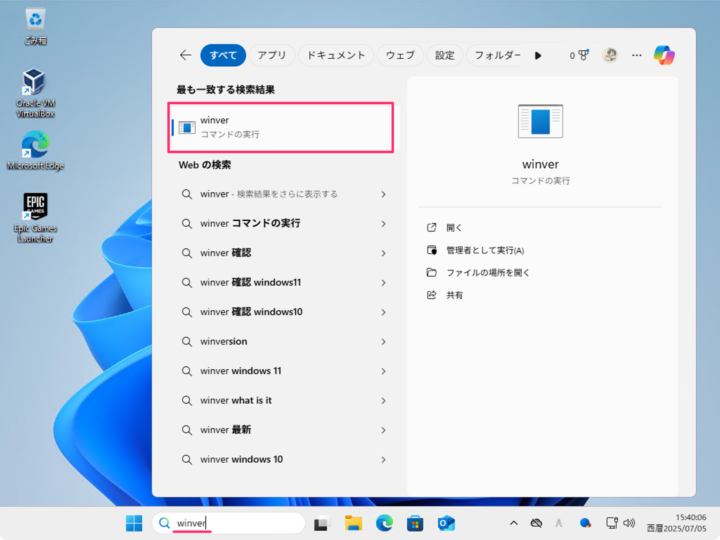Expand chevron for winver コマンドの実行

pyautogui.click(x=383, y=224)
